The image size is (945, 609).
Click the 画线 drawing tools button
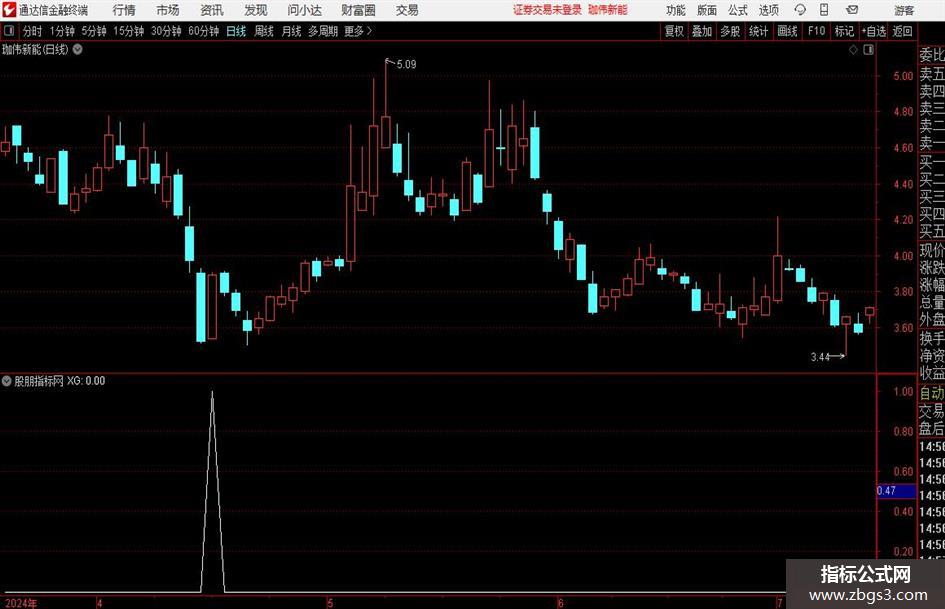click(x=787, y=31)
